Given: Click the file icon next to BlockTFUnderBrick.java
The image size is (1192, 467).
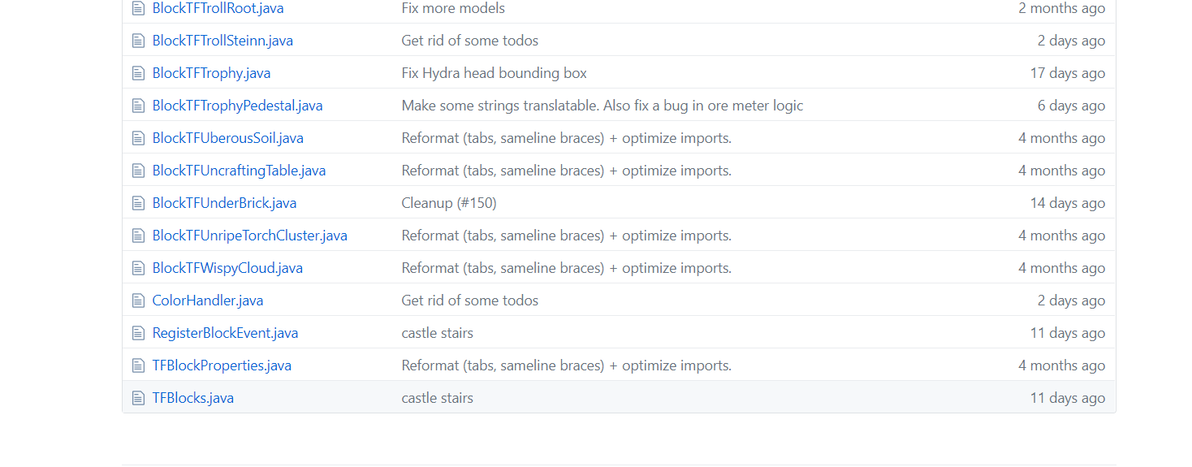Looking at the screenshot, I should [x=138, y=203].
